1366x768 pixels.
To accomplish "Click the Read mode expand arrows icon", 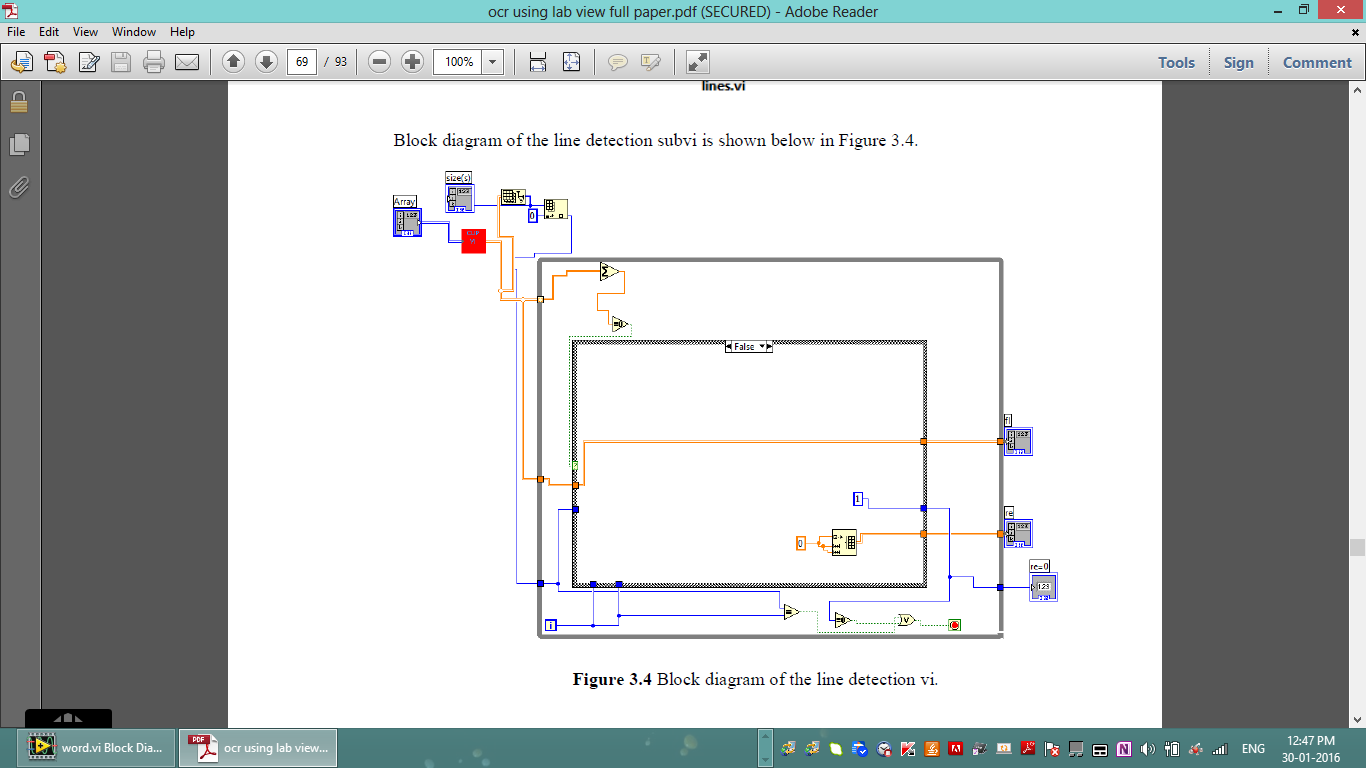I will point(697,62).
